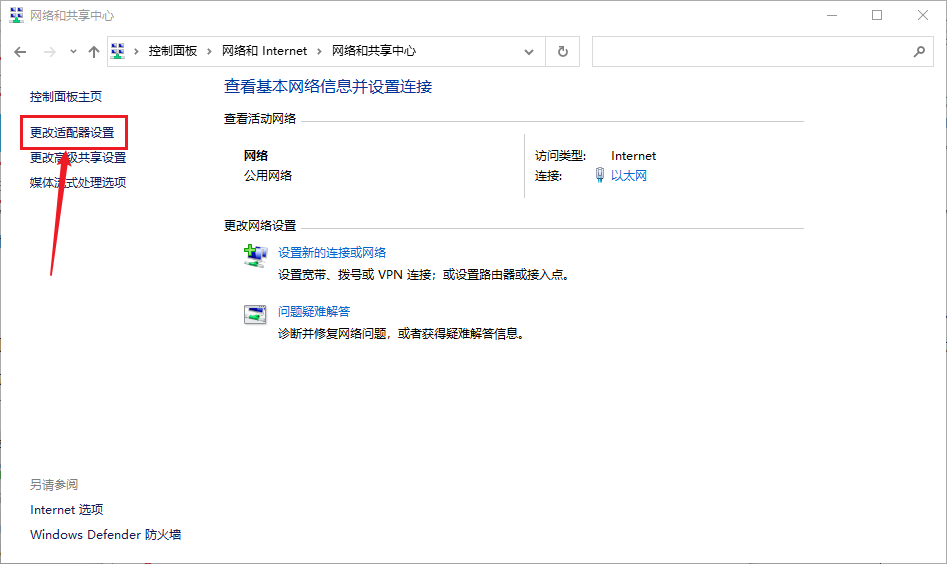Click the up one level arrow
The height and width of the screenshot is (564, 947).
click(94, 52)
